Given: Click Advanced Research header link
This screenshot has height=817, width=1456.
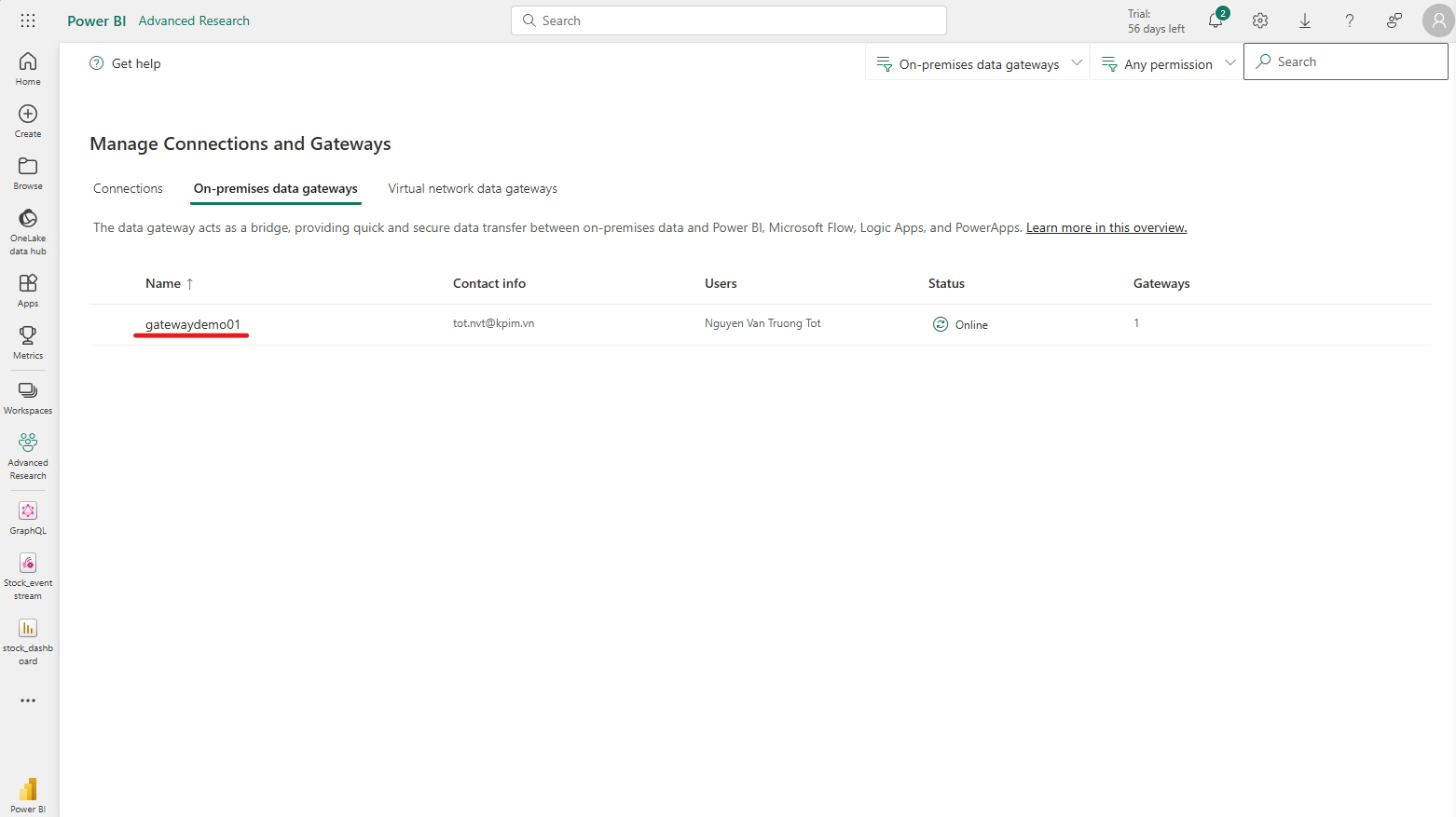Looking at the screenshot, I should coord(194,20).
